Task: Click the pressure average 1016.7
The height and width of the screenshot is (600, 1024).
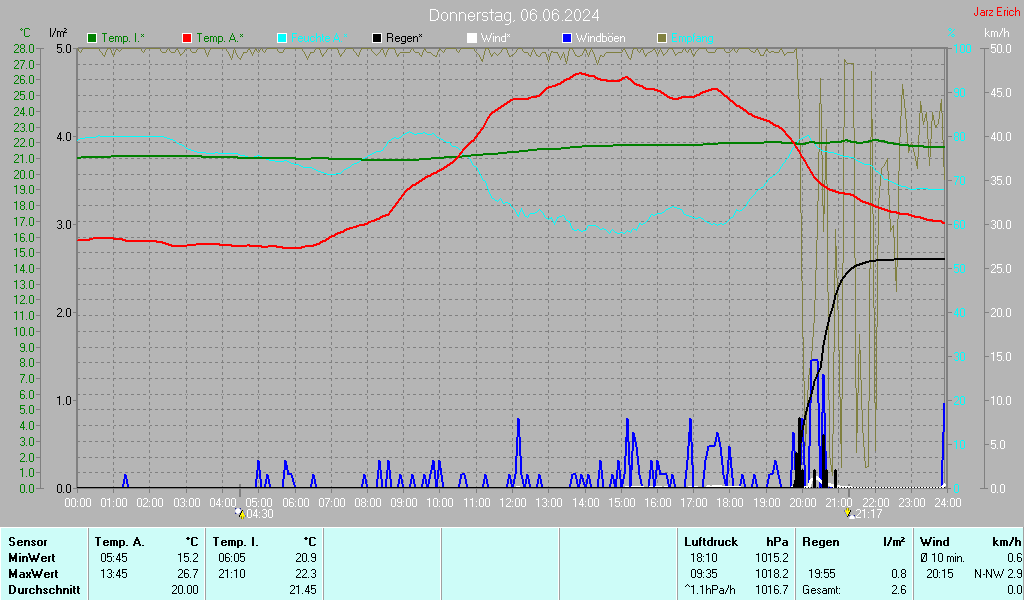Action: point(772,590)
